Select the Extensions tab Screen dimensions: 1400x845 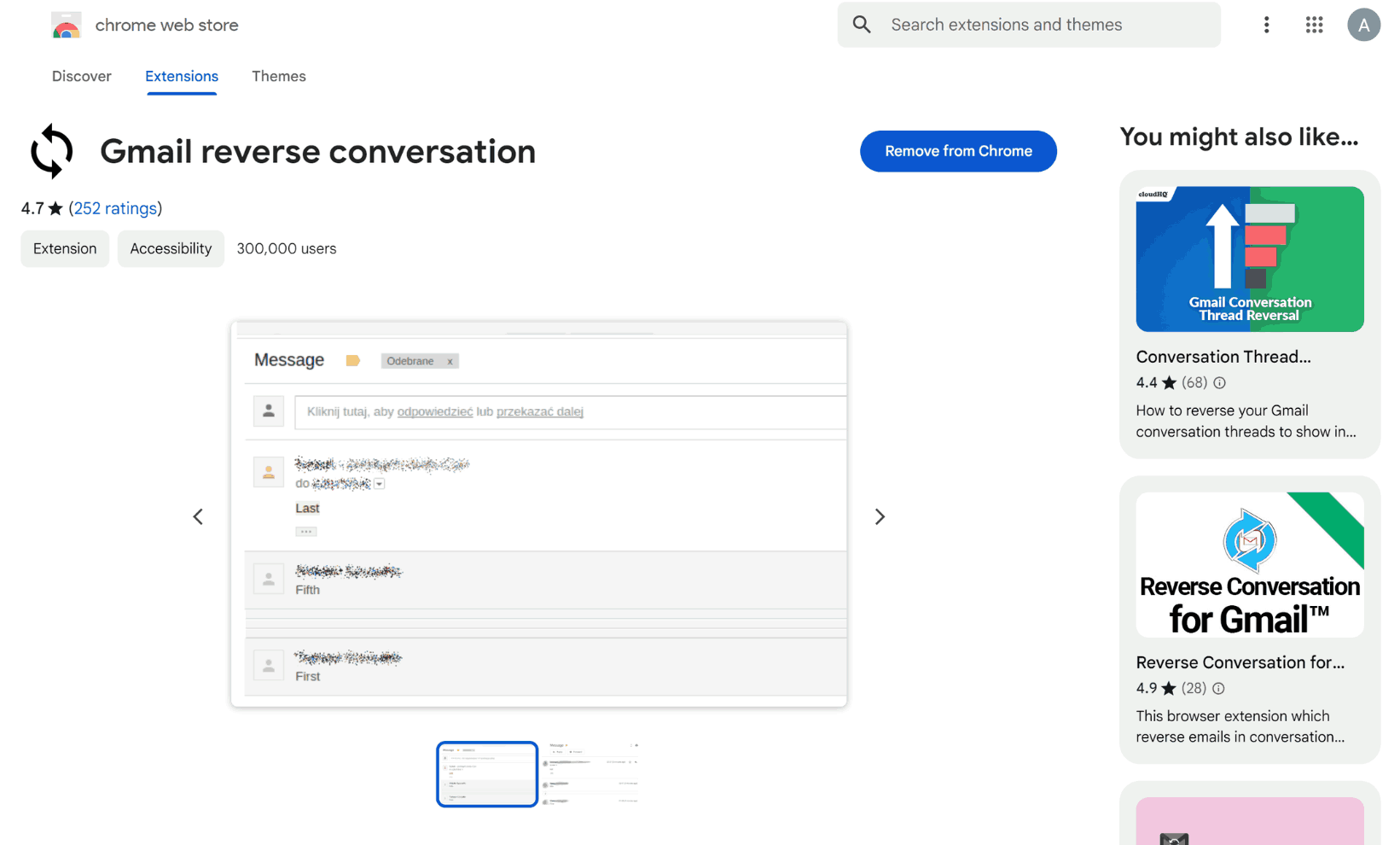click(182, 76)
